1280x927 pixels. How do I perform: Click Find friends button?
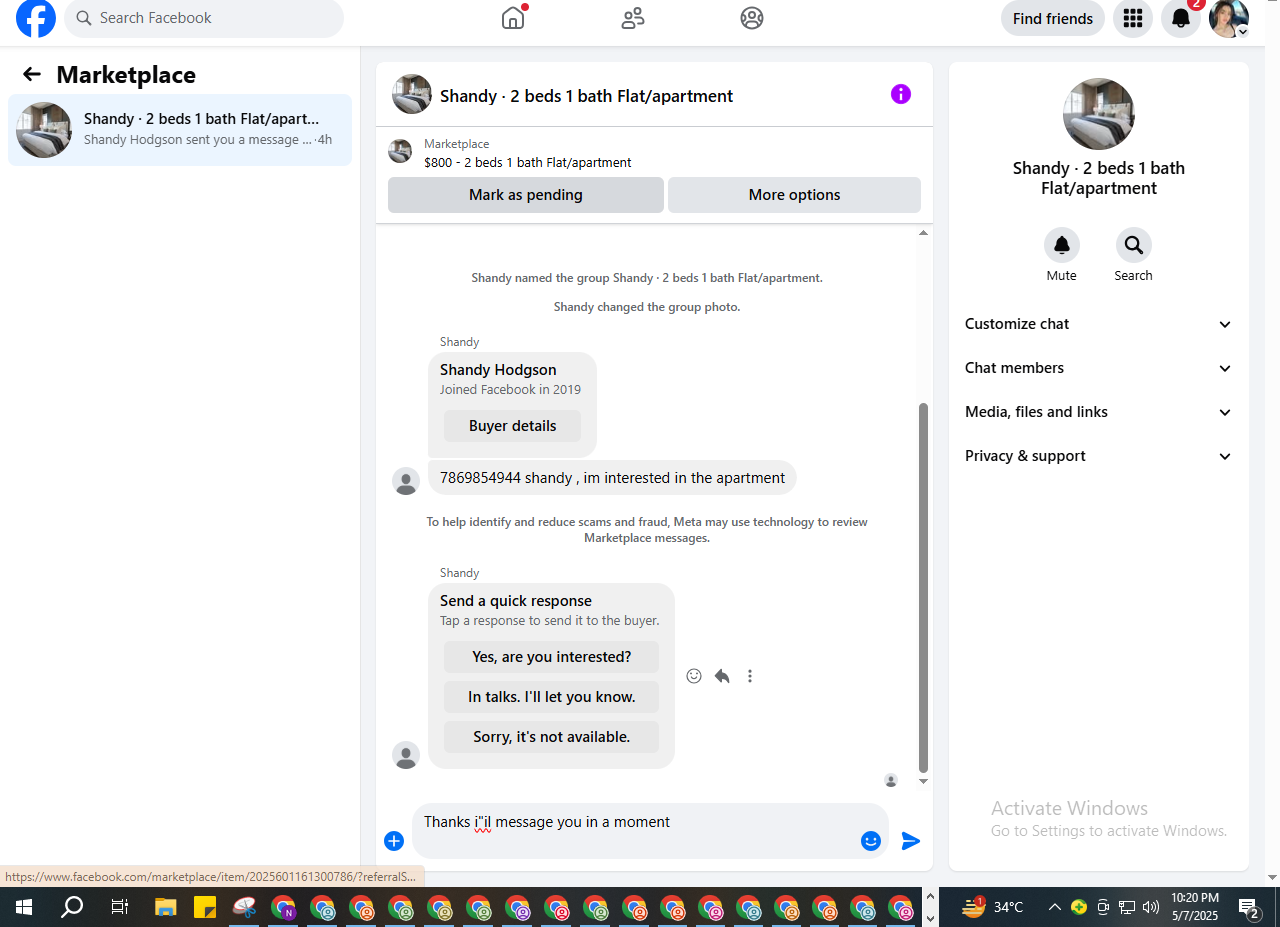(1053, 18)
